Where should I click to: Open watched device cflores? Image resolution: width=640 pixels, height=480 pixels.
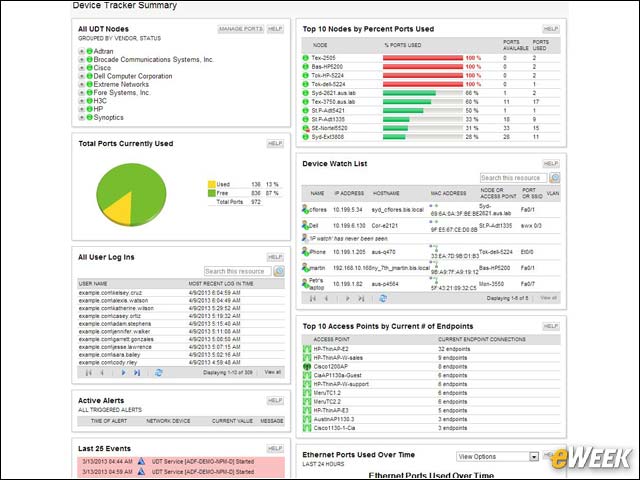tap(318, 209)
